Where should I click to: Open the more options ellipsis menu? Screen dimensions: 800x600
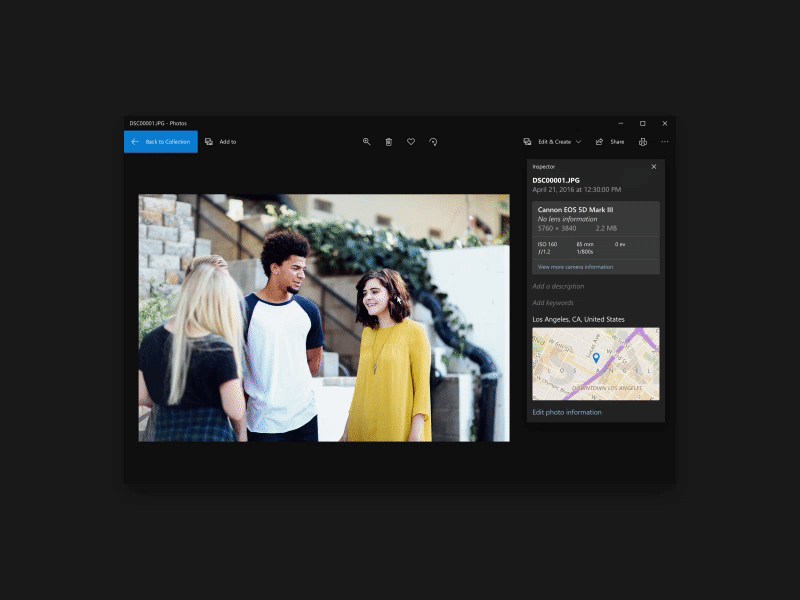(665, 142)
